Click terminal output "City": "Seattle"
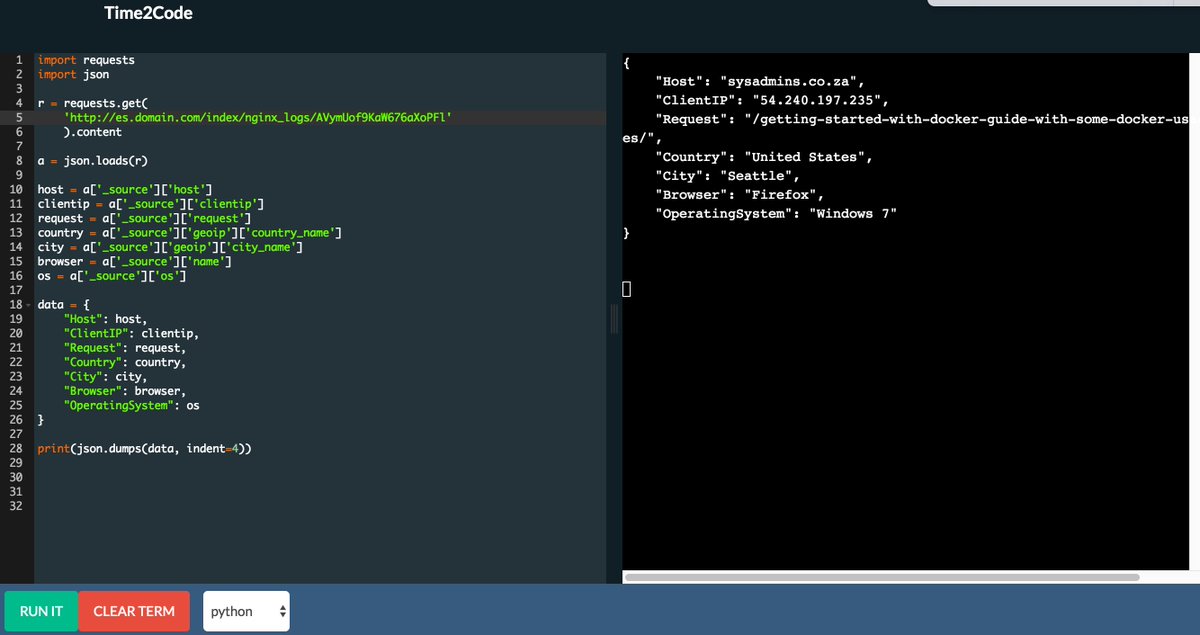This screenshot has width=1200, height=635. pos(727,176)
